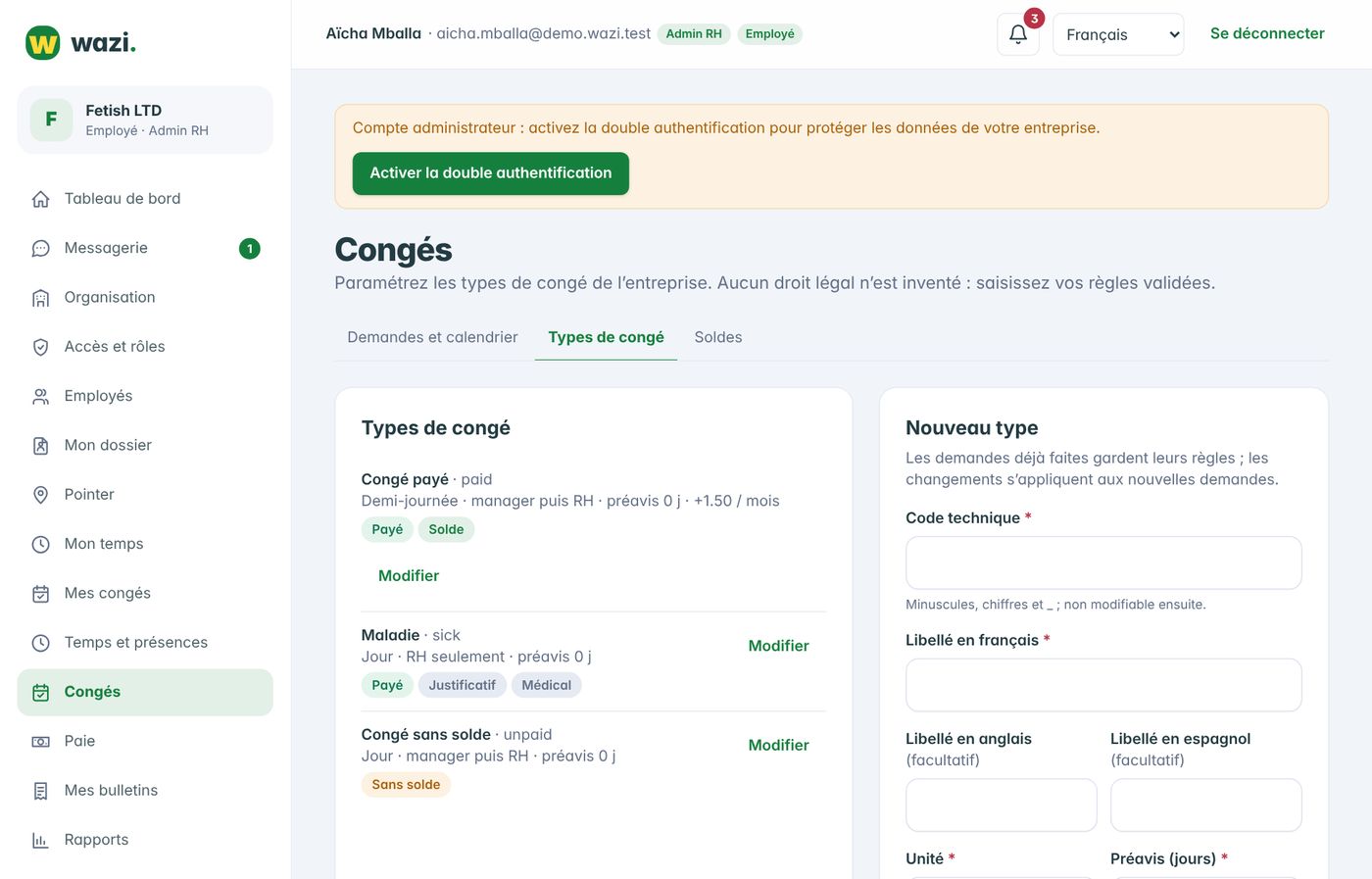Switch to the Soldes tab

[x=718, y=337]
